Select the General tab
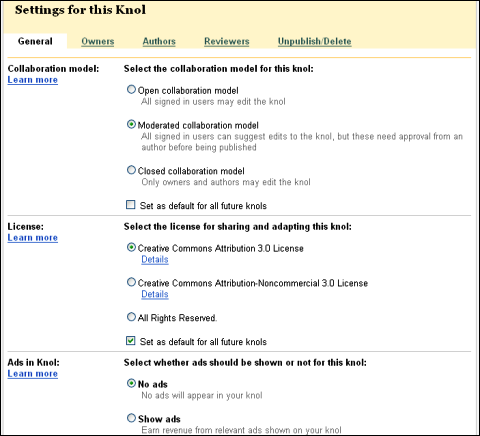 pos(35,41)
